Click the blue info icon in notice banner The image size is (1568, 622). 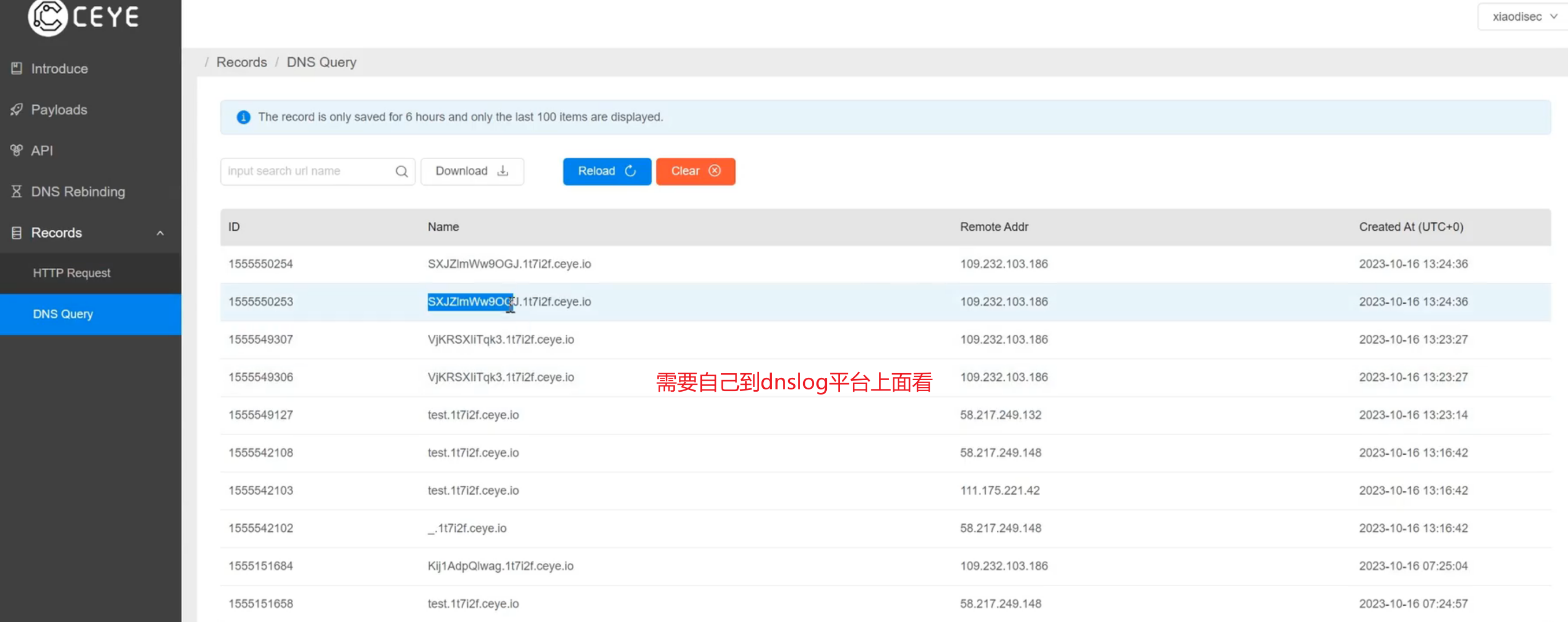click(243, 117)
